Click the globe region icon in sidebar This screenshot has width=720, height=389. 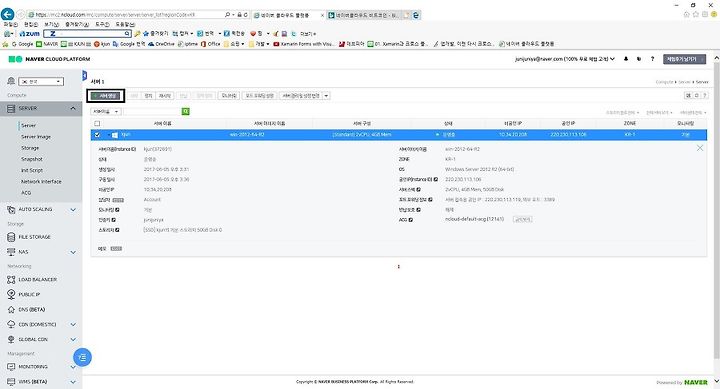tap(11, 81)
